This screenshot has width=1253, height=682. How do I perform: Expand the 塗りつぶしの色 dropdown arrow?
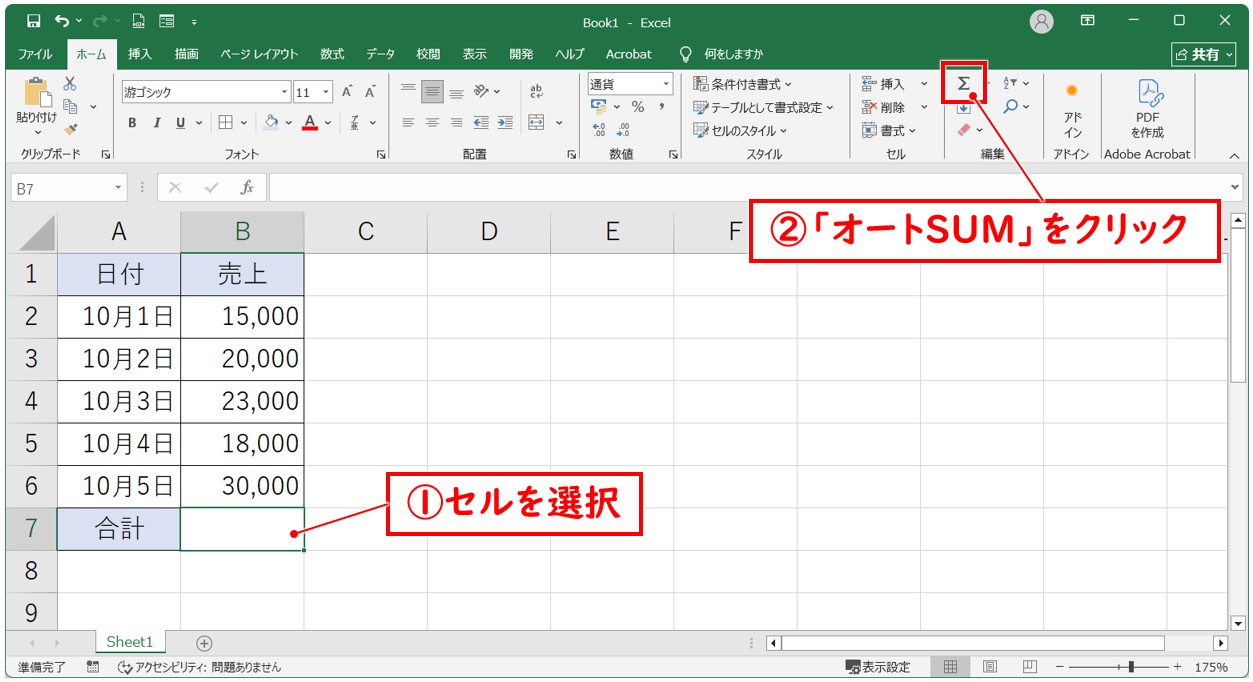coord(288,122)
